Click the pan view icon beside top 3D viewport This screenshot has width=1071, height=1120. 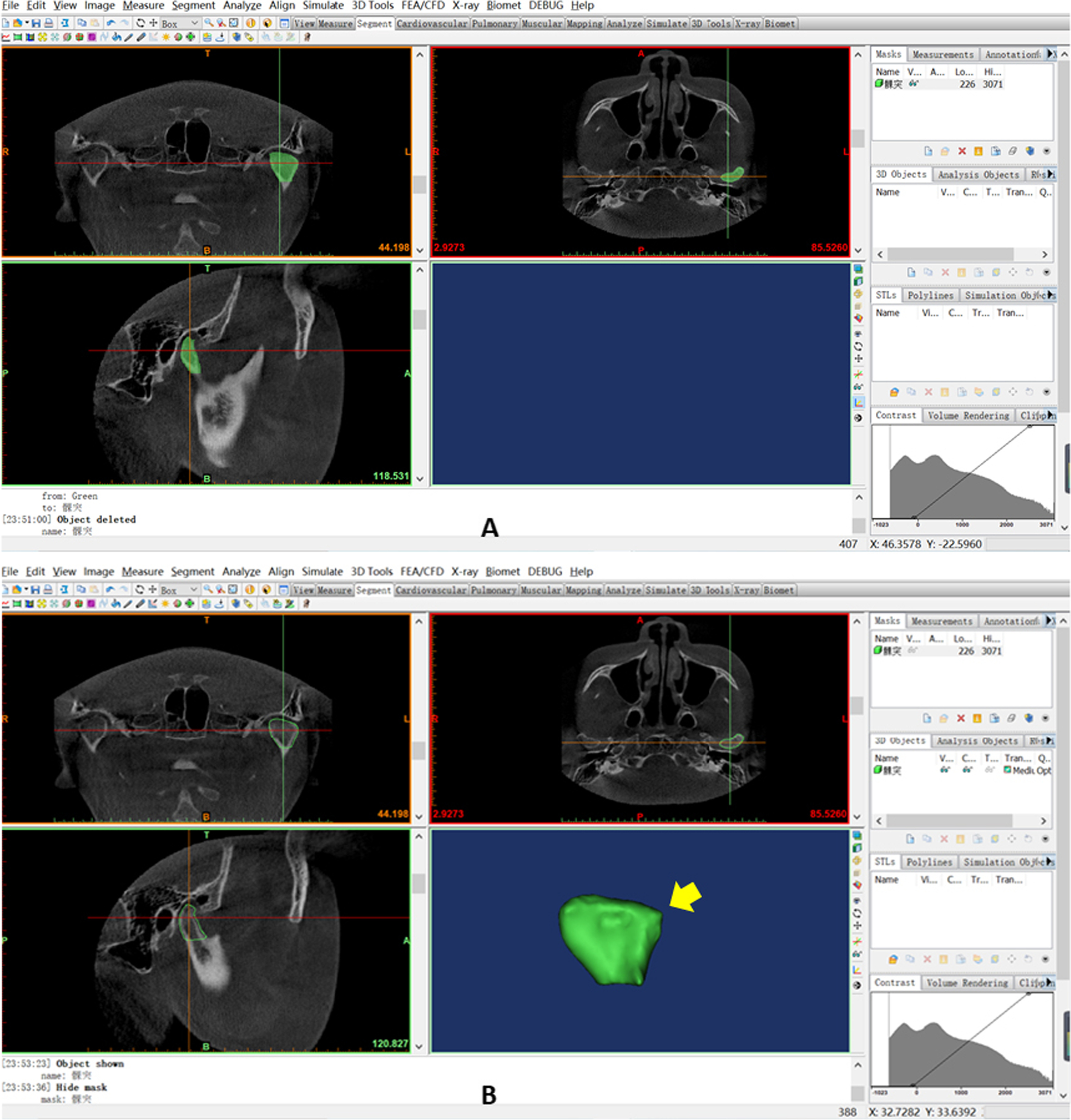(x=858, y=359)
